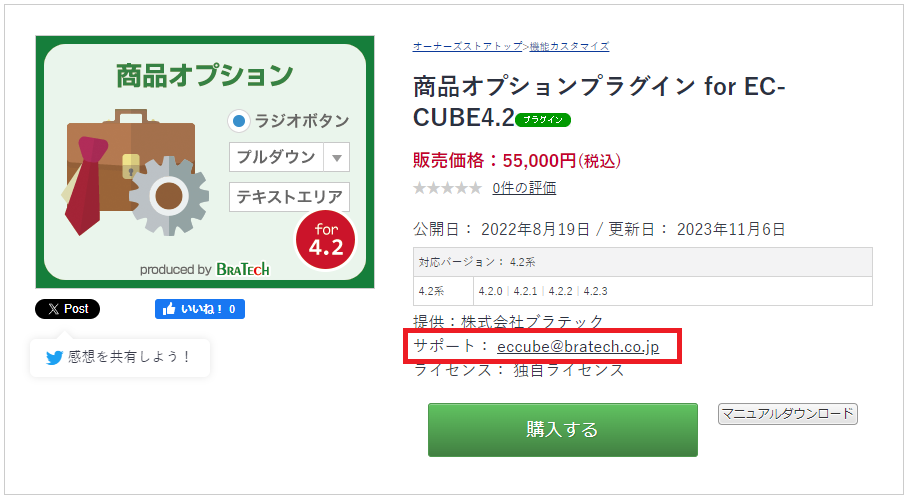Click the Facebook いいね! thumbs-up button
909x498 pixels.
coord(199,309)
